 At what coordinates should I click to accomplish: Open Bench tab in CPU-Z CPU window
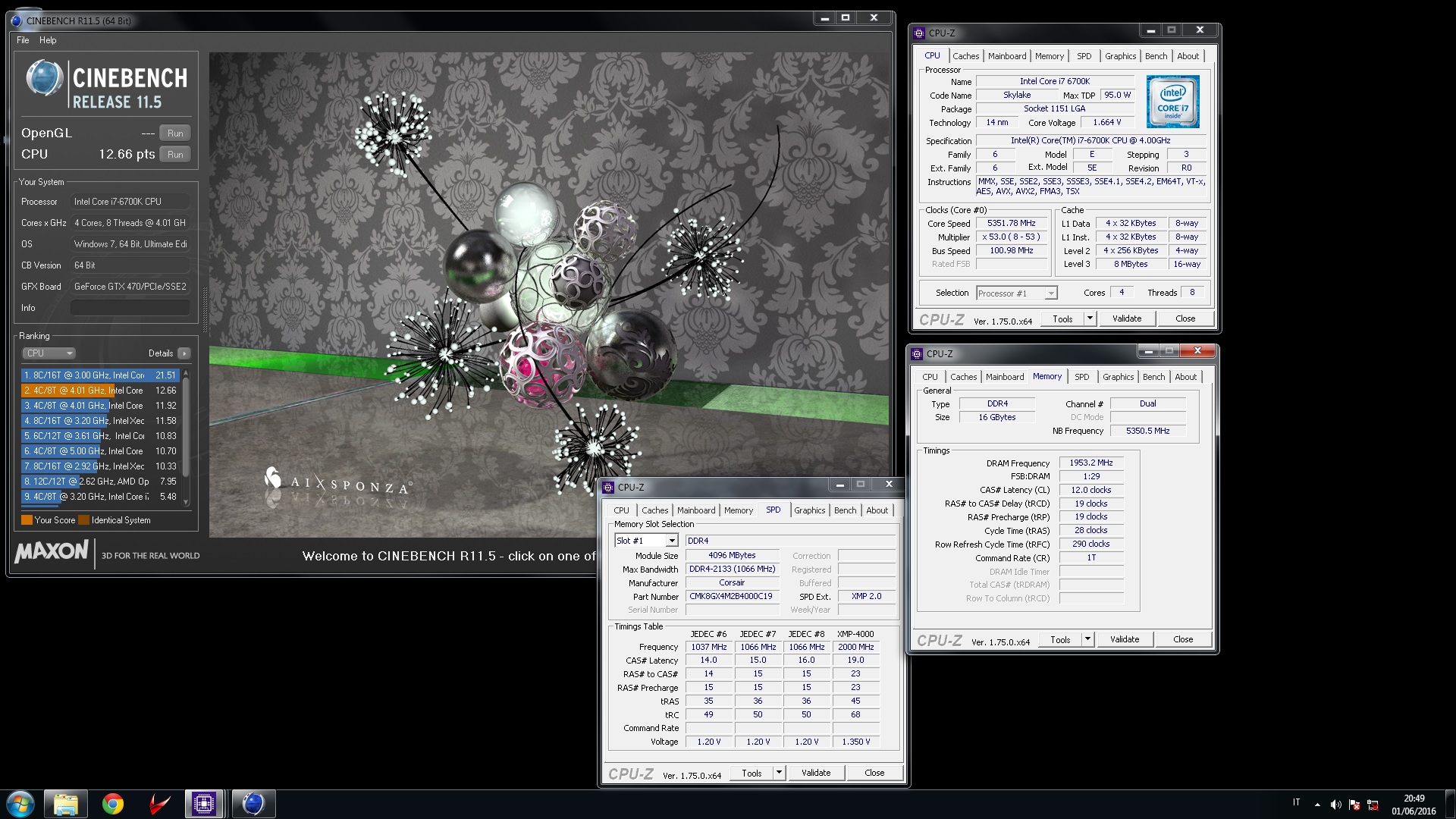[x=1156, y=56]
